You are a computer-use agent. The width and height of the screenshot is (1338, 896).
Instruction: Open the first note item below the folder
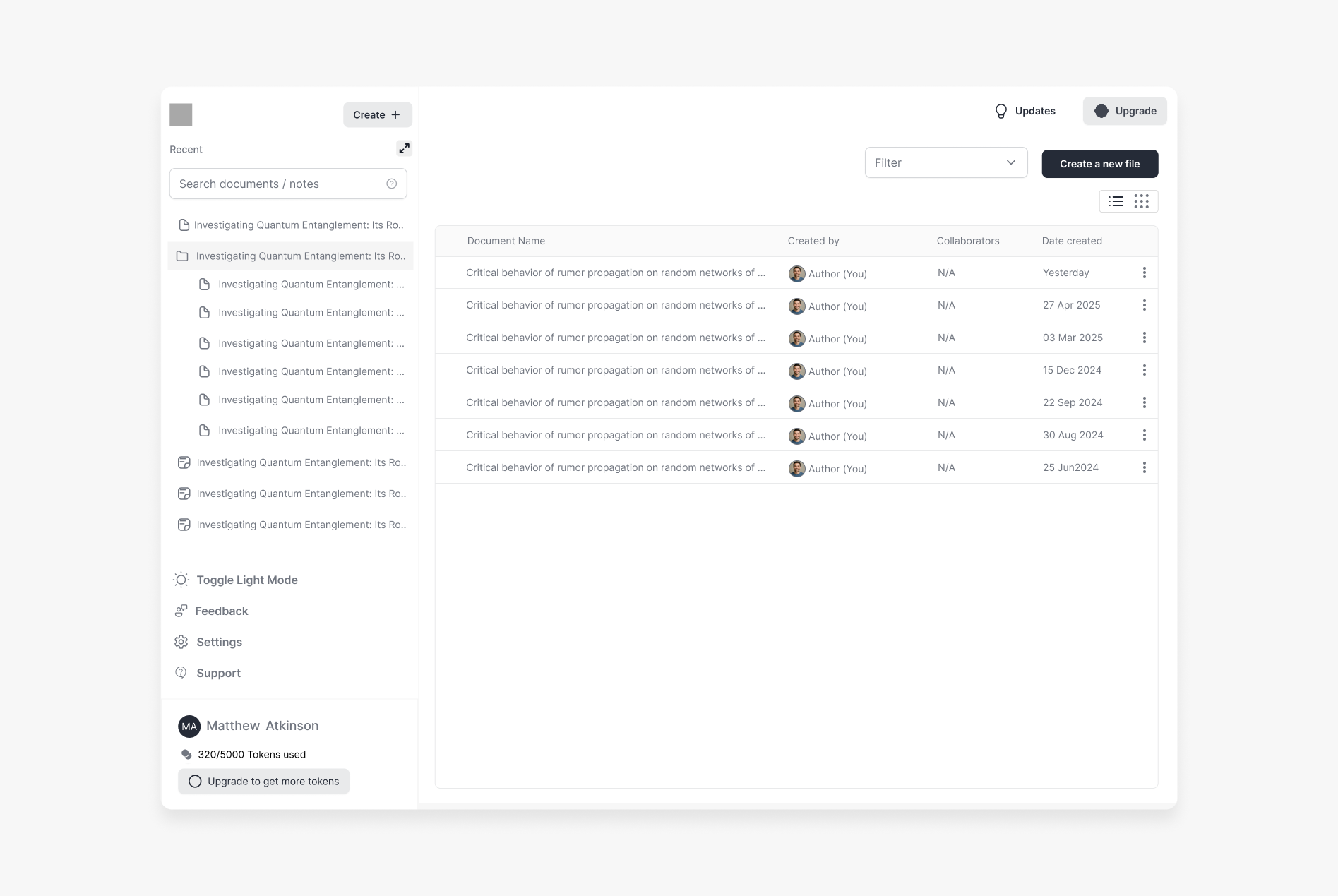click(x=291, y=462)
